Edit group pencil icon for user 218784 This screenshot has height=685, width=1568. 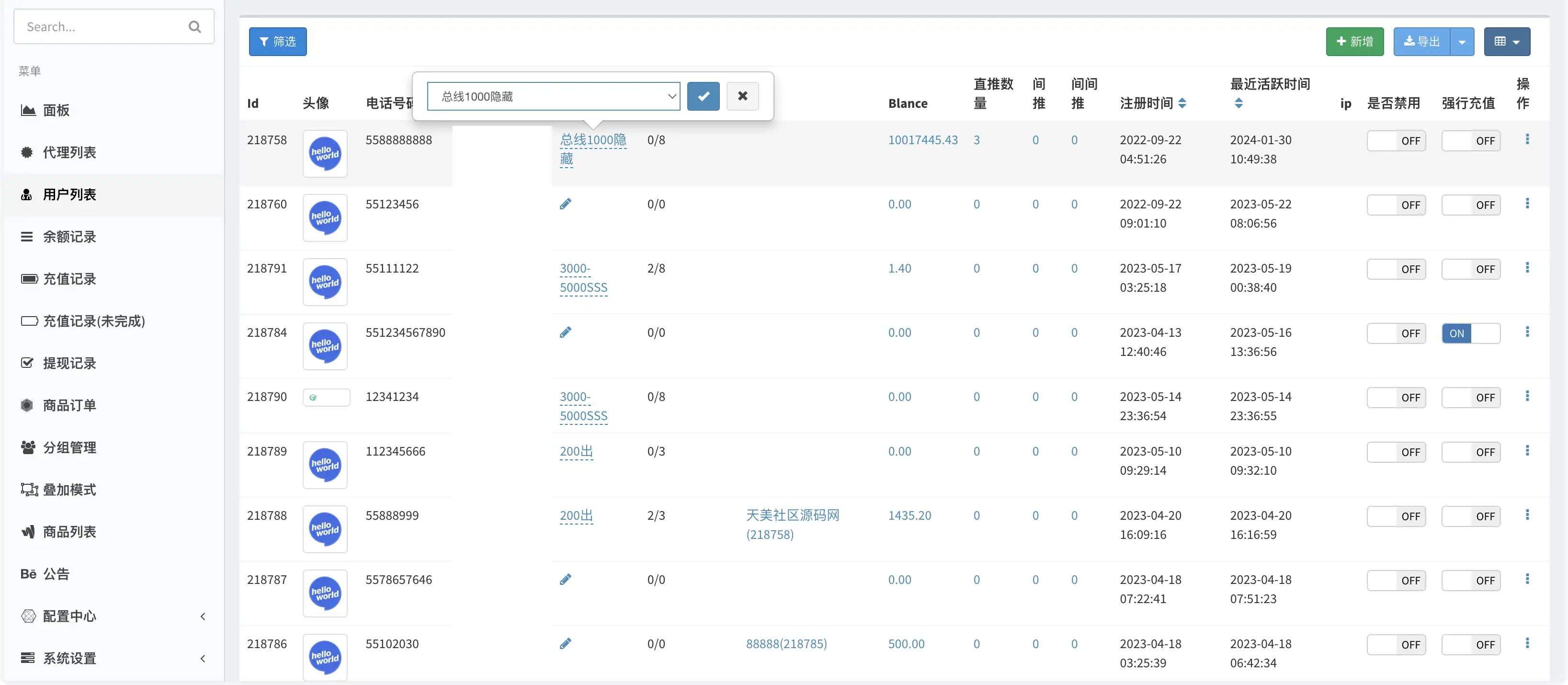click(x=566, y=332)
